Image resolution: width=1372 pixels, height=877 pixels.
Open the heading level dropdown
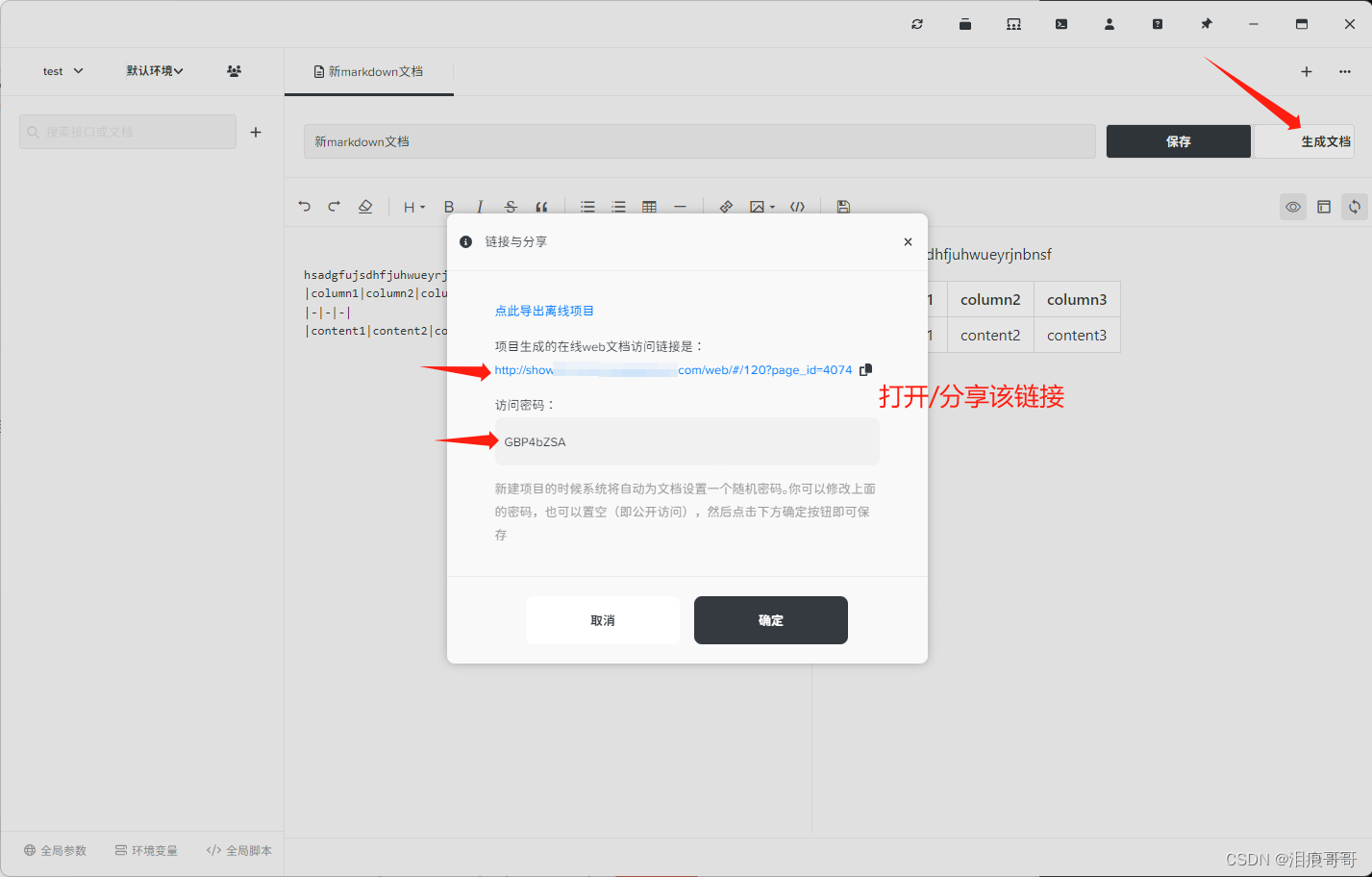coord(411,207)
